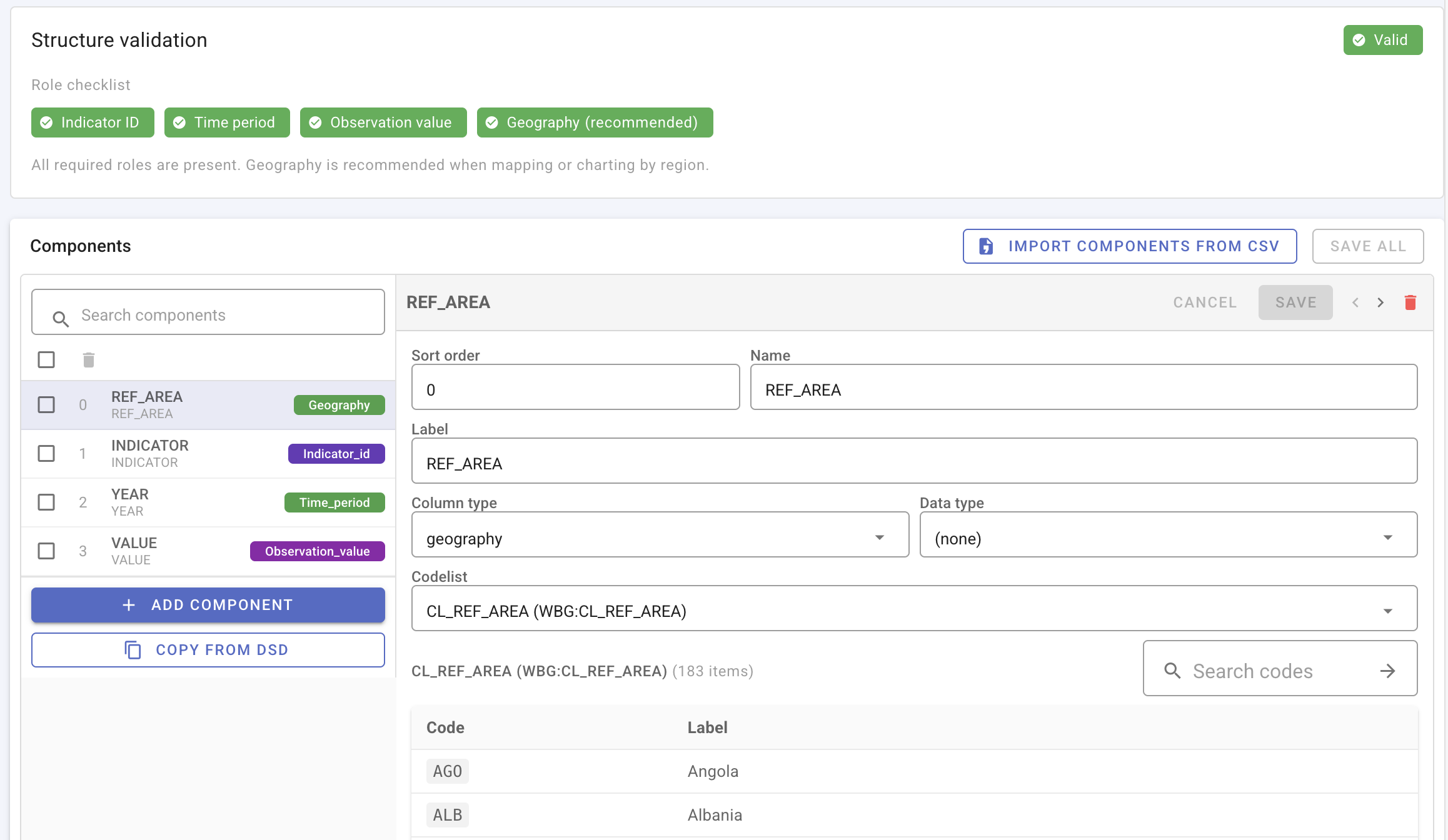
Task: Open the Column type dropdown
Action: (x=660, y=535)
